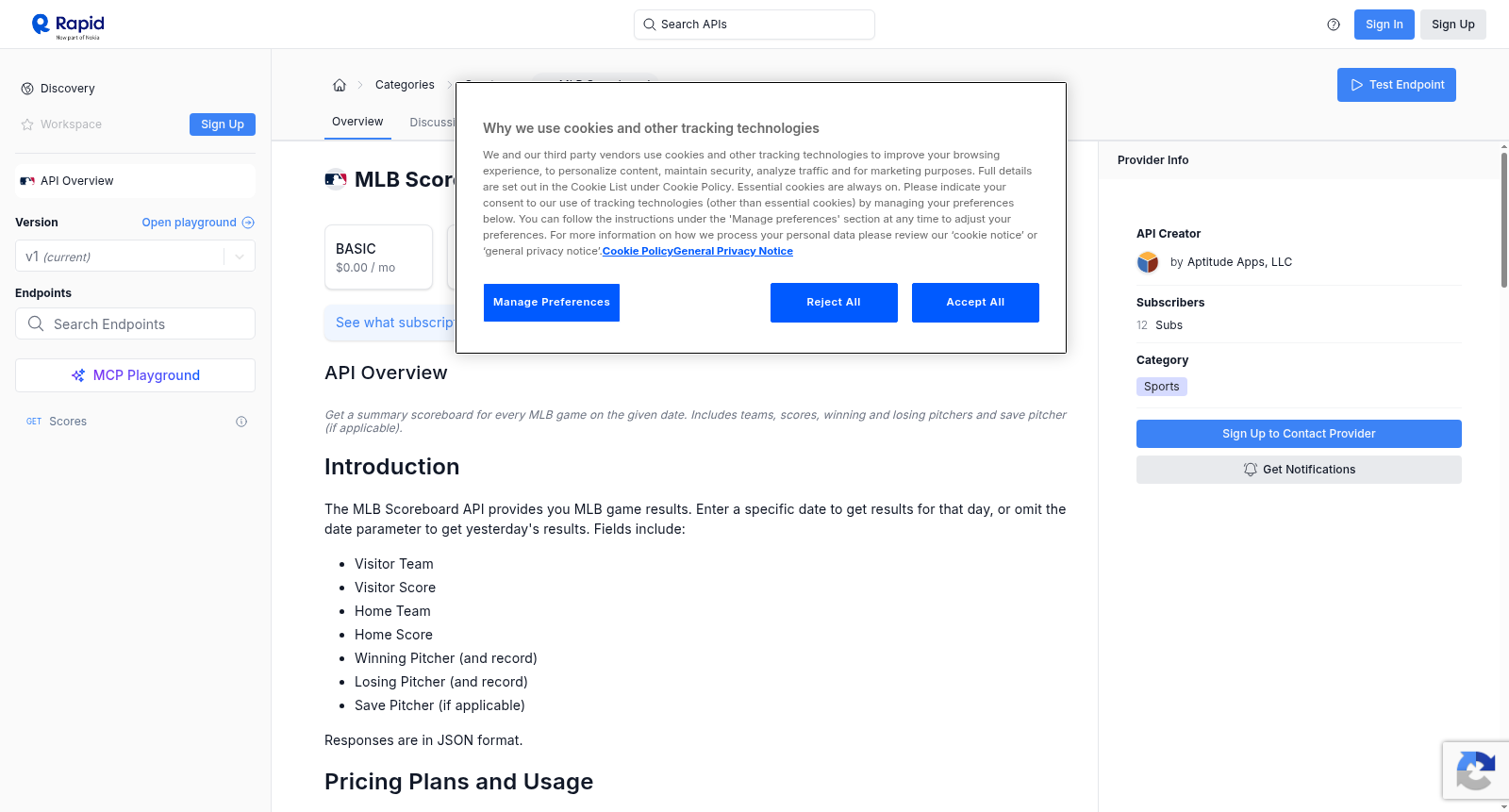The height and width of the screenshot is (812, 1509).
Task: Click Accept All cookies
Action: [975, 303]
